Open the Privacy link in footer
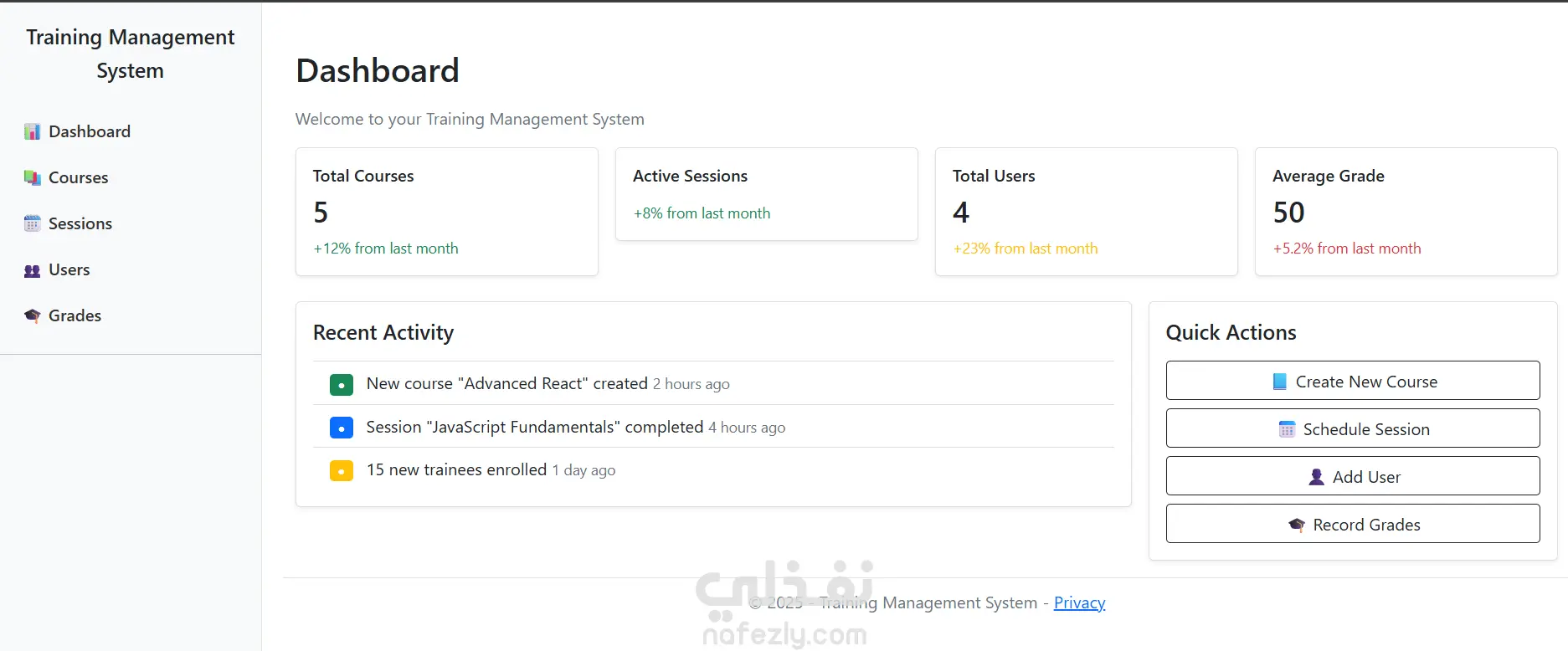Image resolution: width=1568 pixels, height=651 pixels. 1079,602
